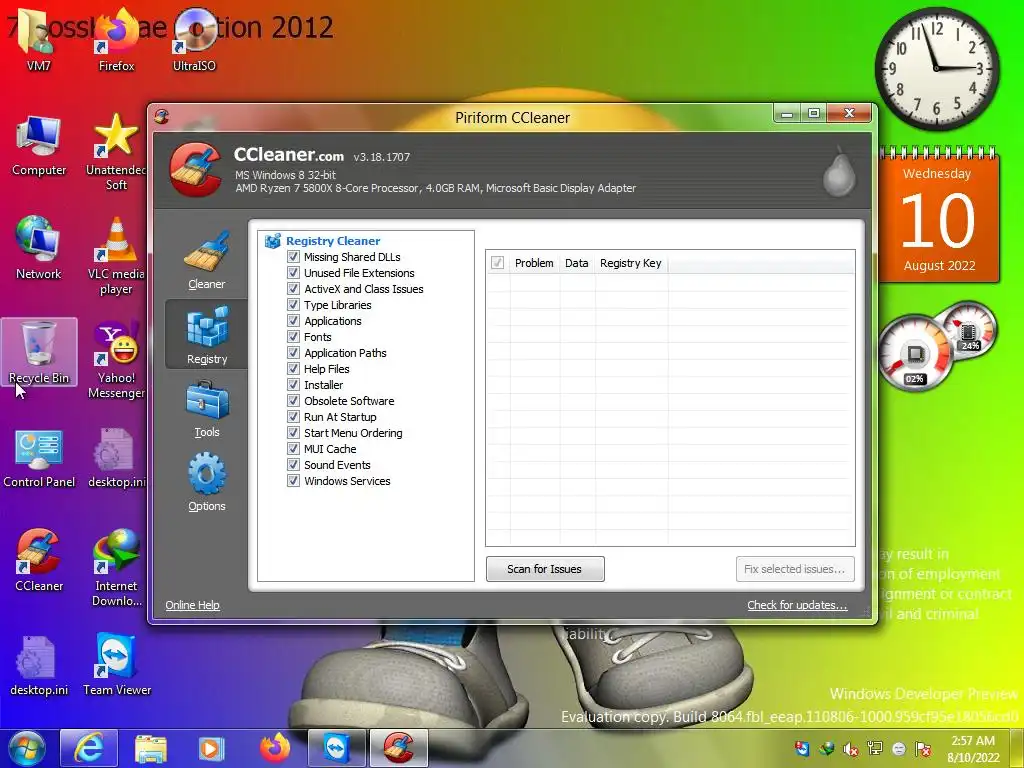Toggle the Start Menu Ordering checkbox
1024x768 pixels.
click(293, 432)
